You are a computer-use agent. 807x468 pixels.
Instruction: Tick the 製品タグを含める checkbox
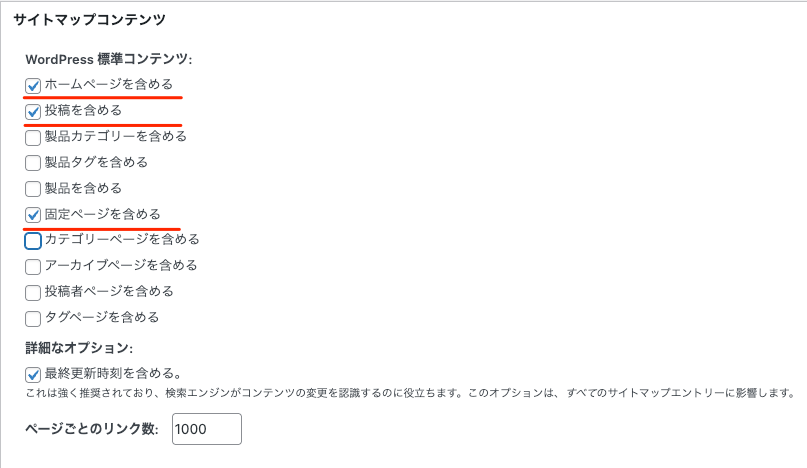point(33,163)
